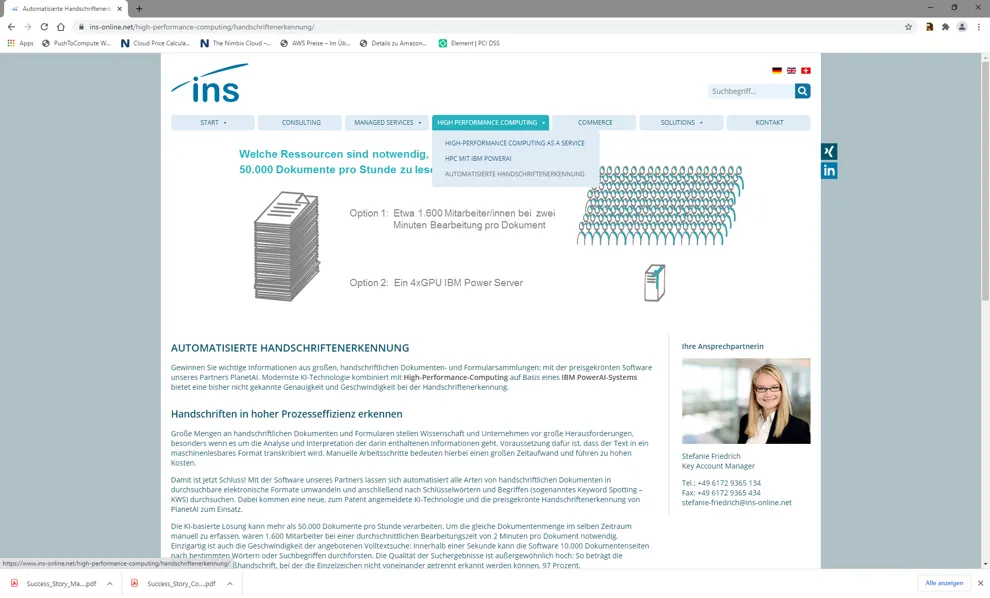Screen dimensions: 990x598
Task: Open a new browser tab
Action: coord(139,9)
